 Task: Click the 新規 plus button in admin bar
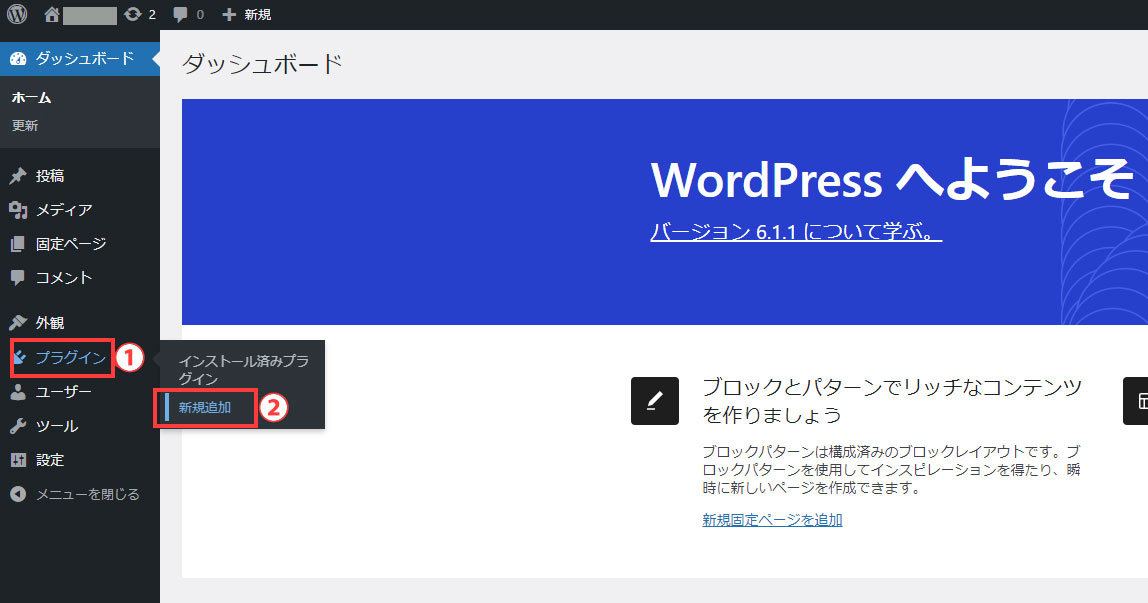coord(246,15)
